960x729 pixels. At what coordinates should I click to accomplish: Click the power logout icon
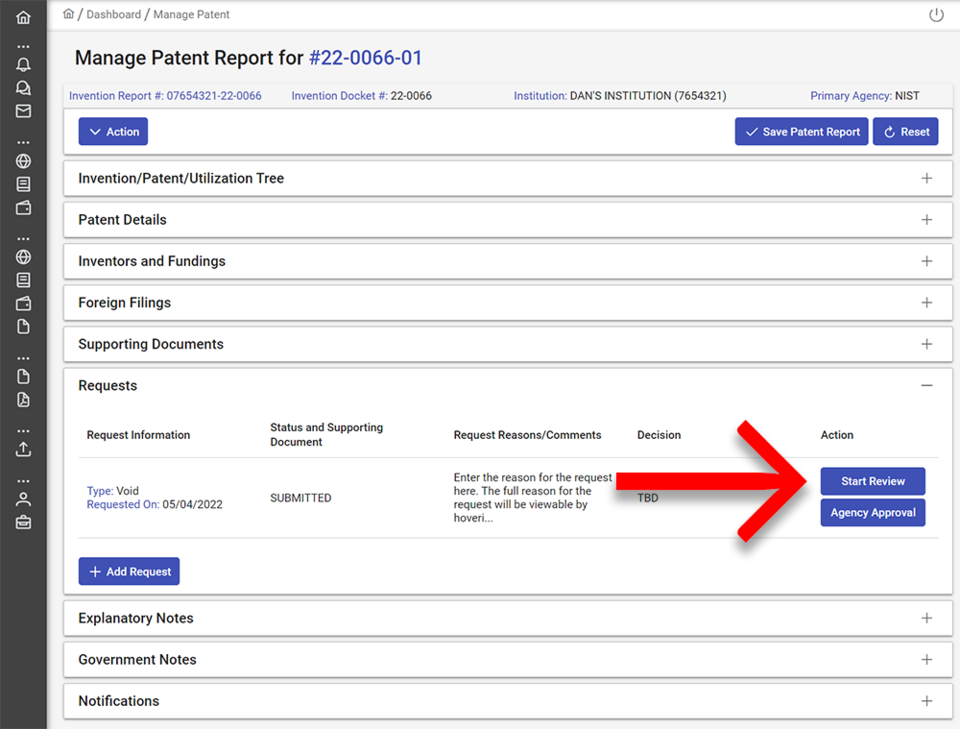pos(936,15)
